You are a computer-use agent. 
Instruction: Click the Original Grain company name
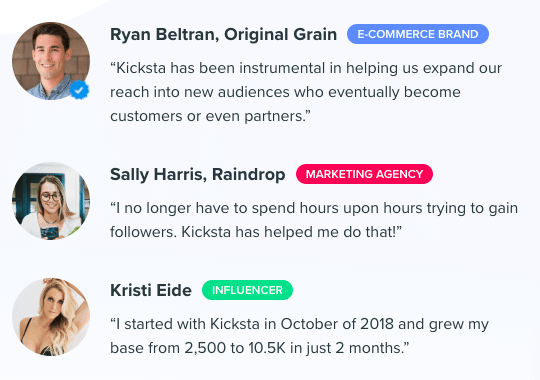[280, 34]
